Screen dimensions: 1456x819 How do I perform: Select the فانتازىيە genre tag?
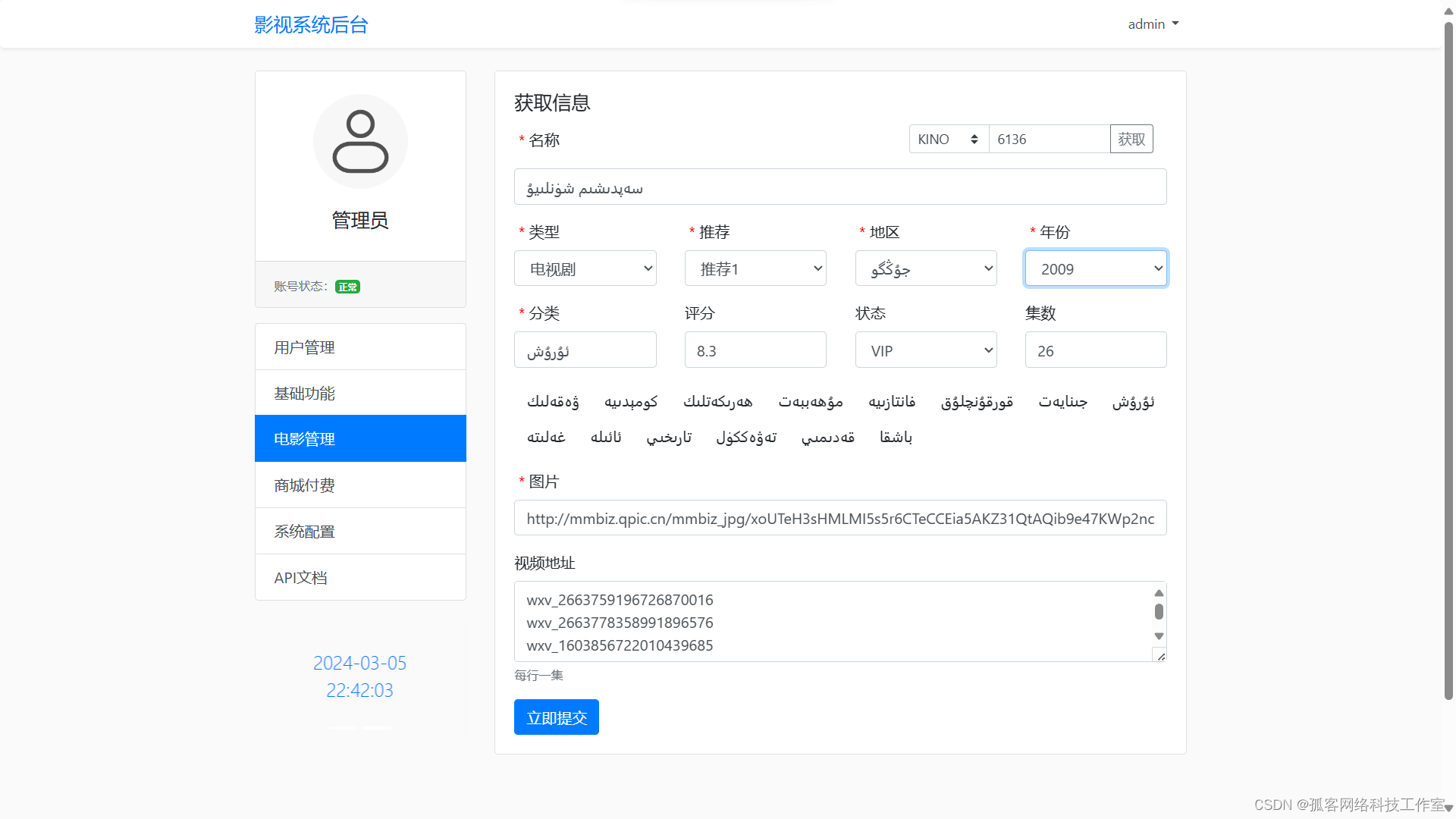point(892,402)
